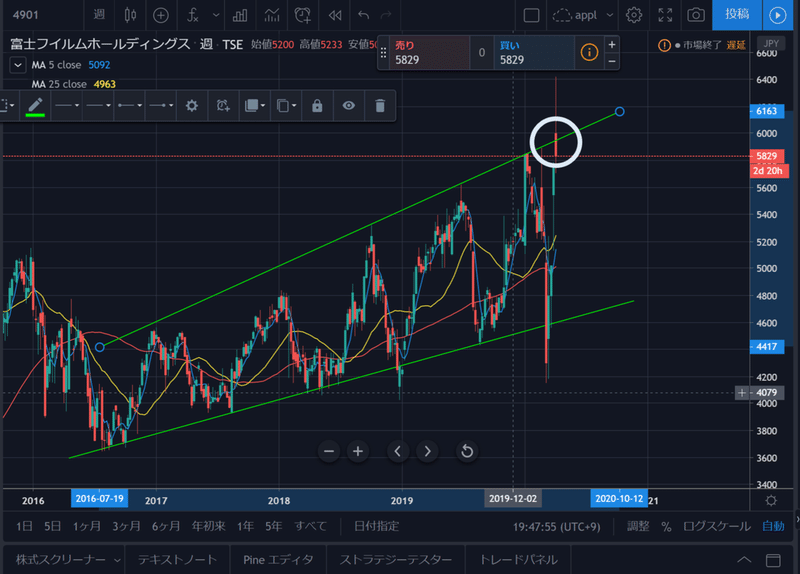
Task: Select the 3ヶ月 time range
Action: tap(126, 526)
